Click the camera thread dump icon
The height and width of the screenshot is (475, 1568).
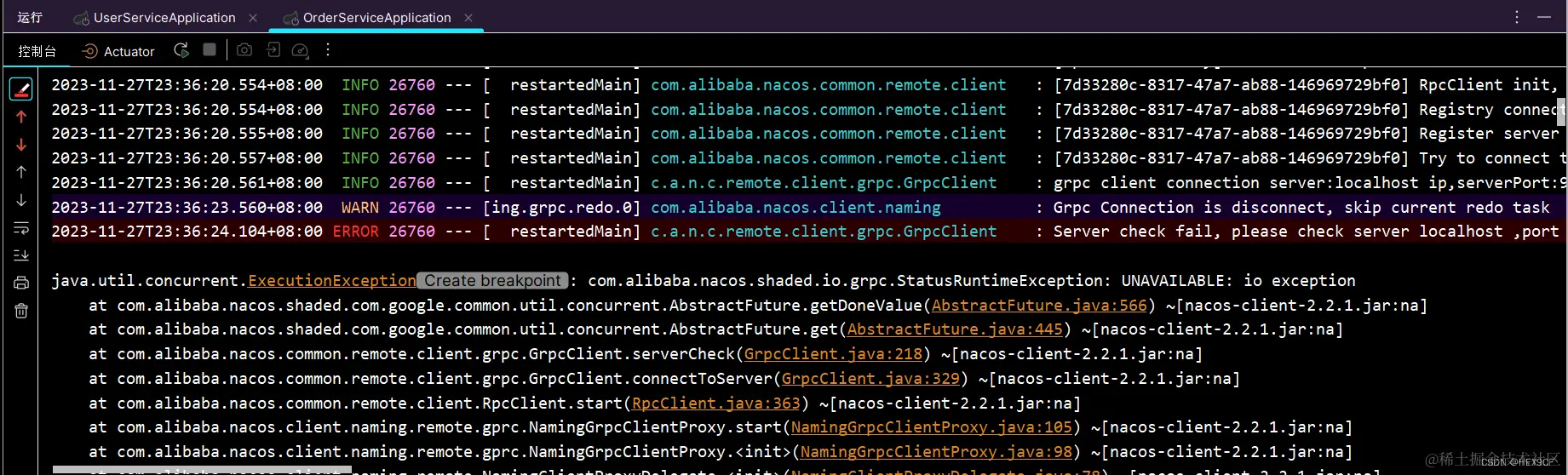click(x=244, y=50)
